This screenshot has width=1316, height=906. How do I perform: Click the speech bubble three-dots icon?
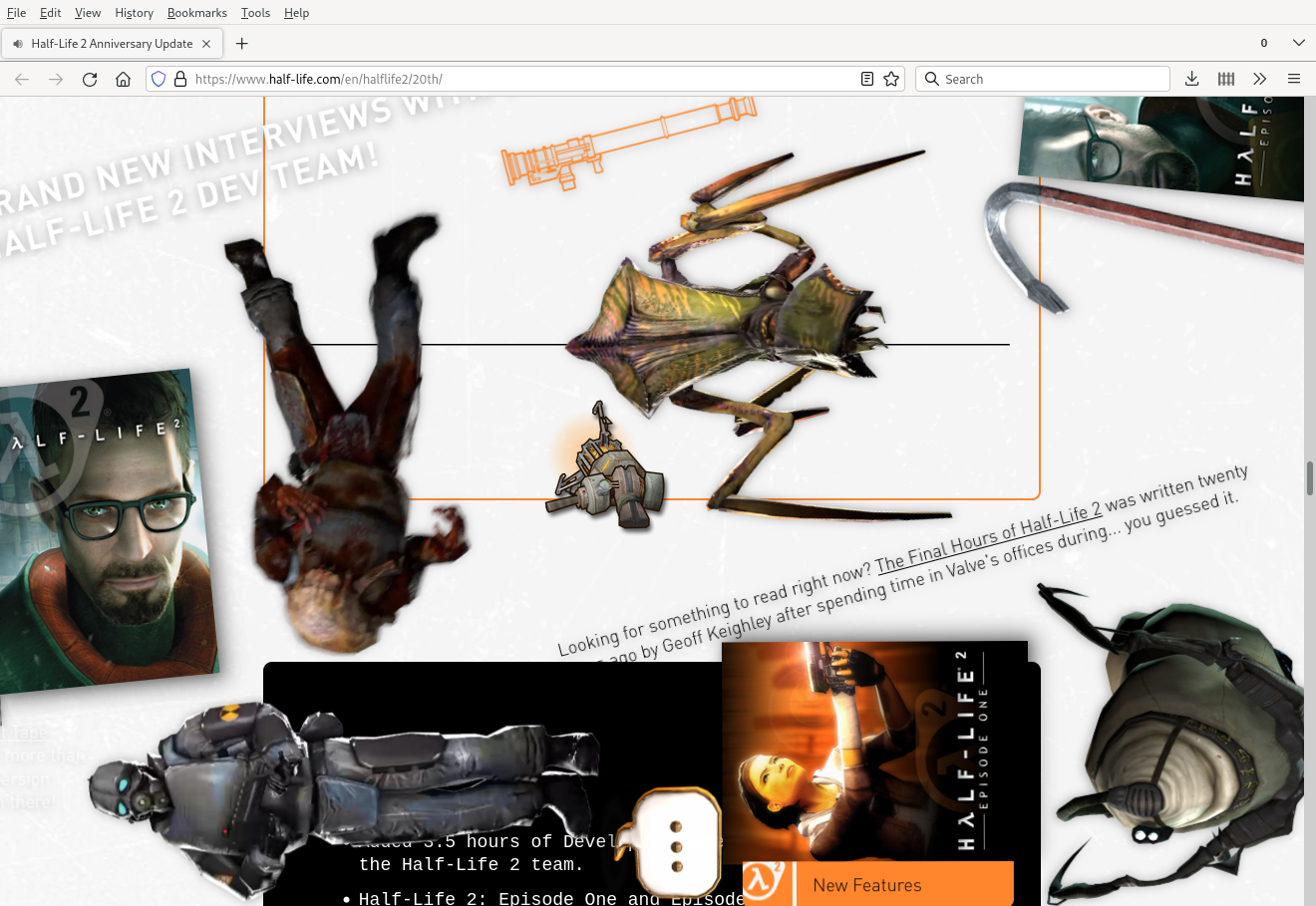pos(677,845)
